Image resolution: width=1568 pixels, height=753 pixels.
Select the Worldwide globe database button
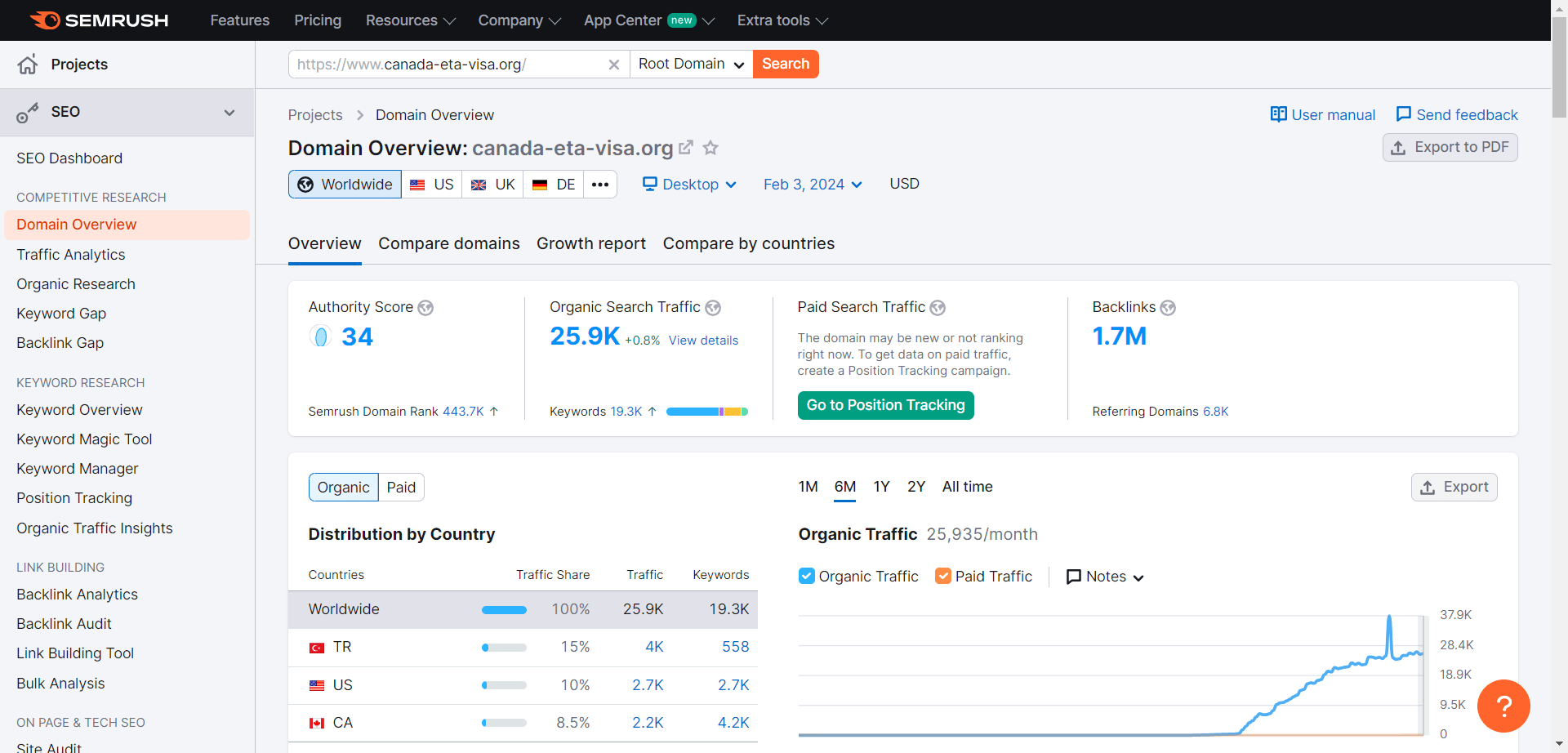[x=345, y=185]
